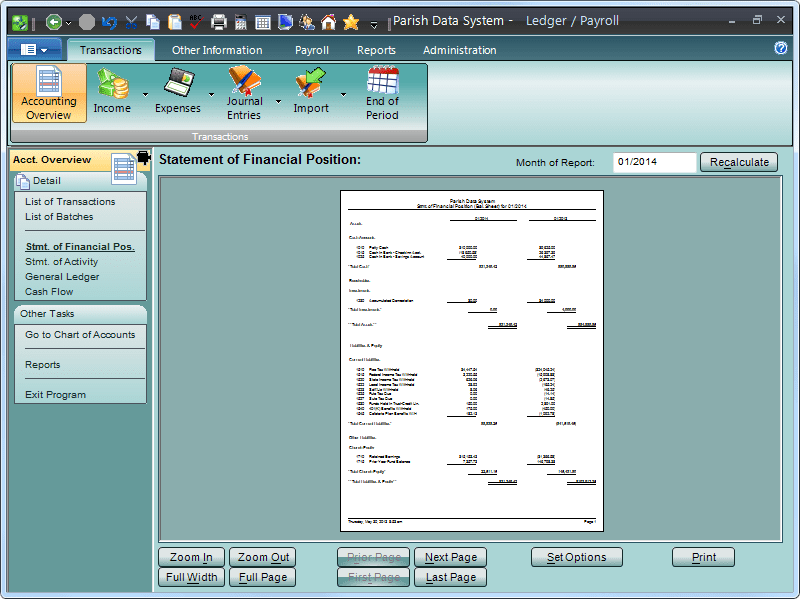Image resolution: width=800 pixels, height=599 pixels.
Task: Switch to the Payroll tab
Action: point(311,49)
